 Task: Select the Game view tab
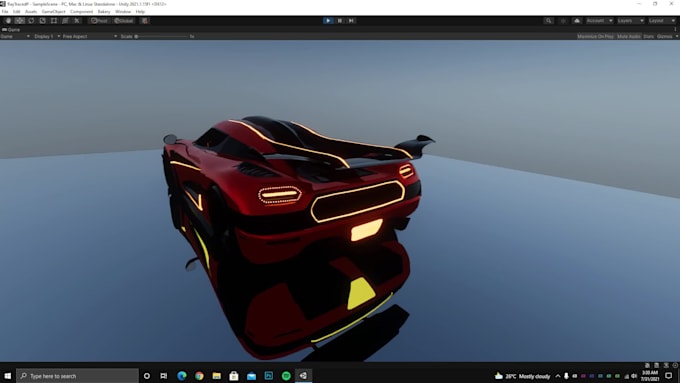click(x=12, y=29)
